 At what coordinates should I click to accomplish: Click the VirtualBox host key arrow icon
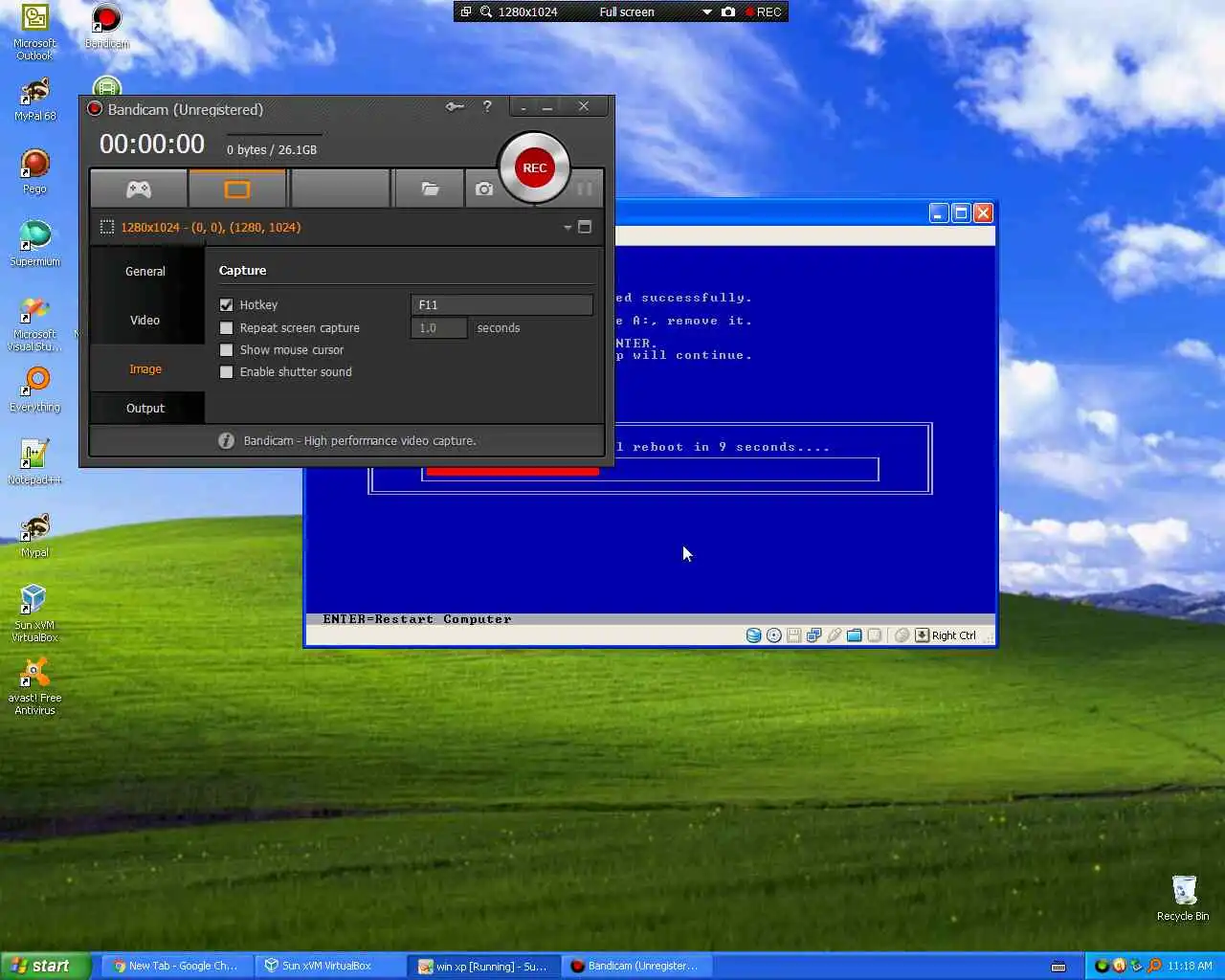(x=922, y=635)
